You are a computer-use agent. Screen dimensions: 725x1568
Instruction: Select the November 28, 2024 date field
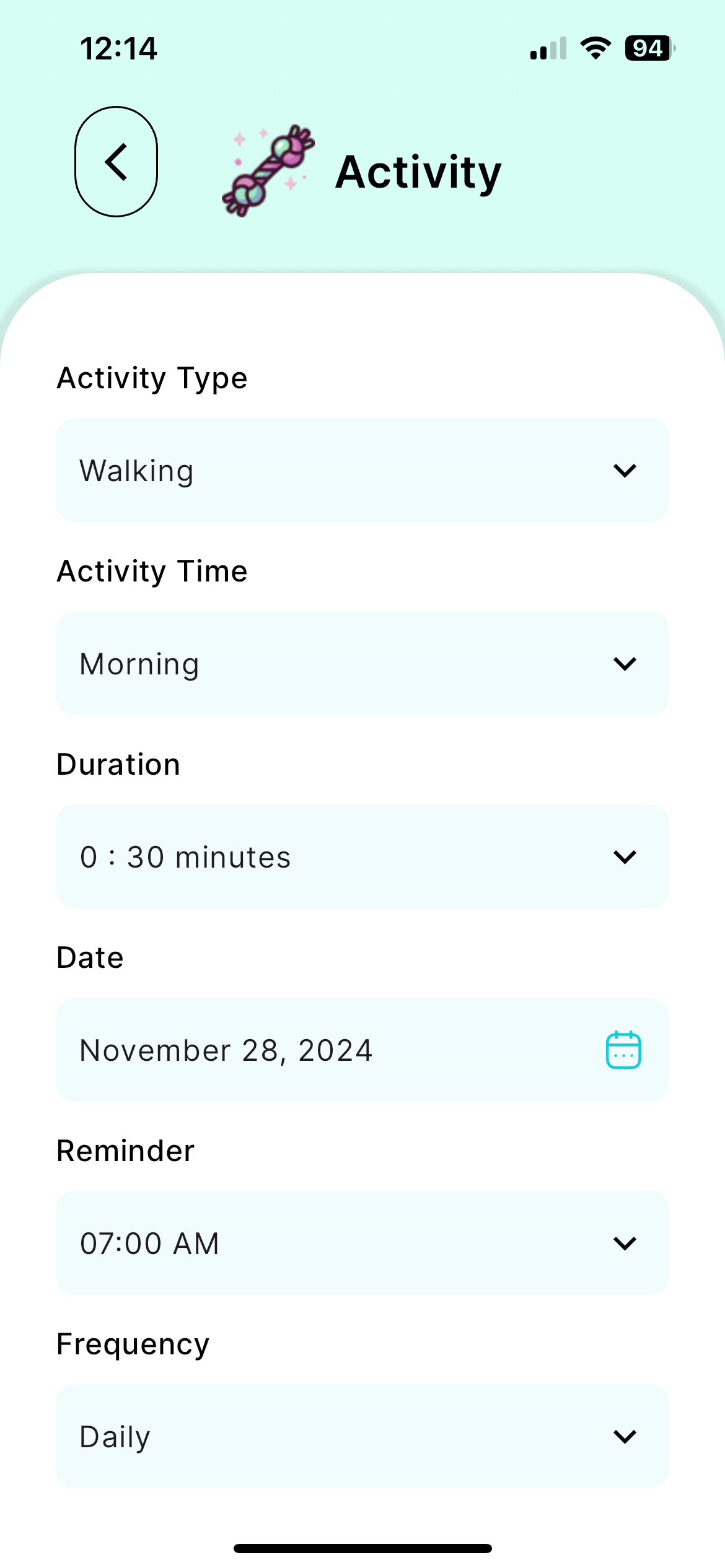pyautogui.click(x=362, y=1050)
